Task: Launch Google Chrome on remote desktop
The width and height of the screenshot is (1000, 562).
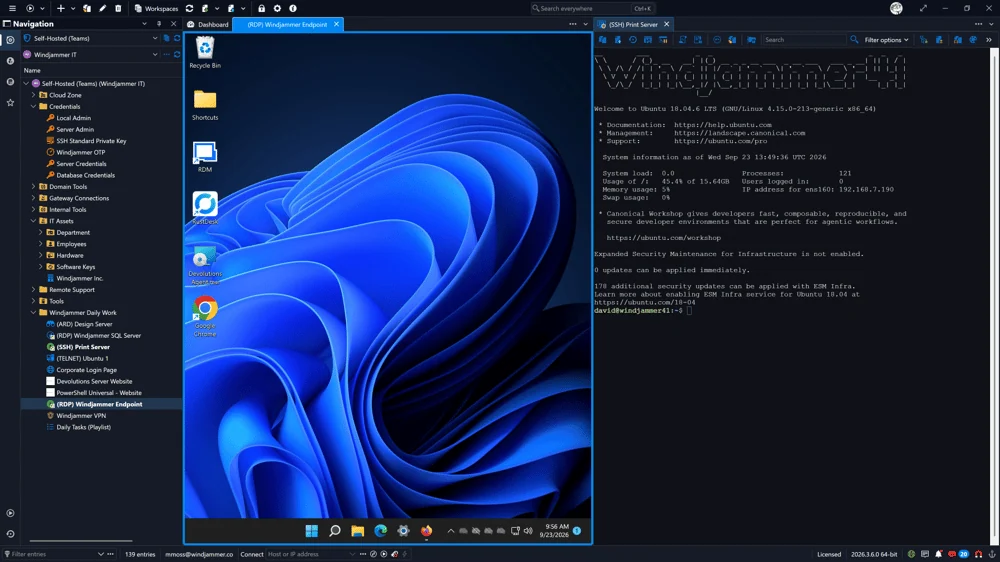Action: pyautogui.click(x=205, y=316)
